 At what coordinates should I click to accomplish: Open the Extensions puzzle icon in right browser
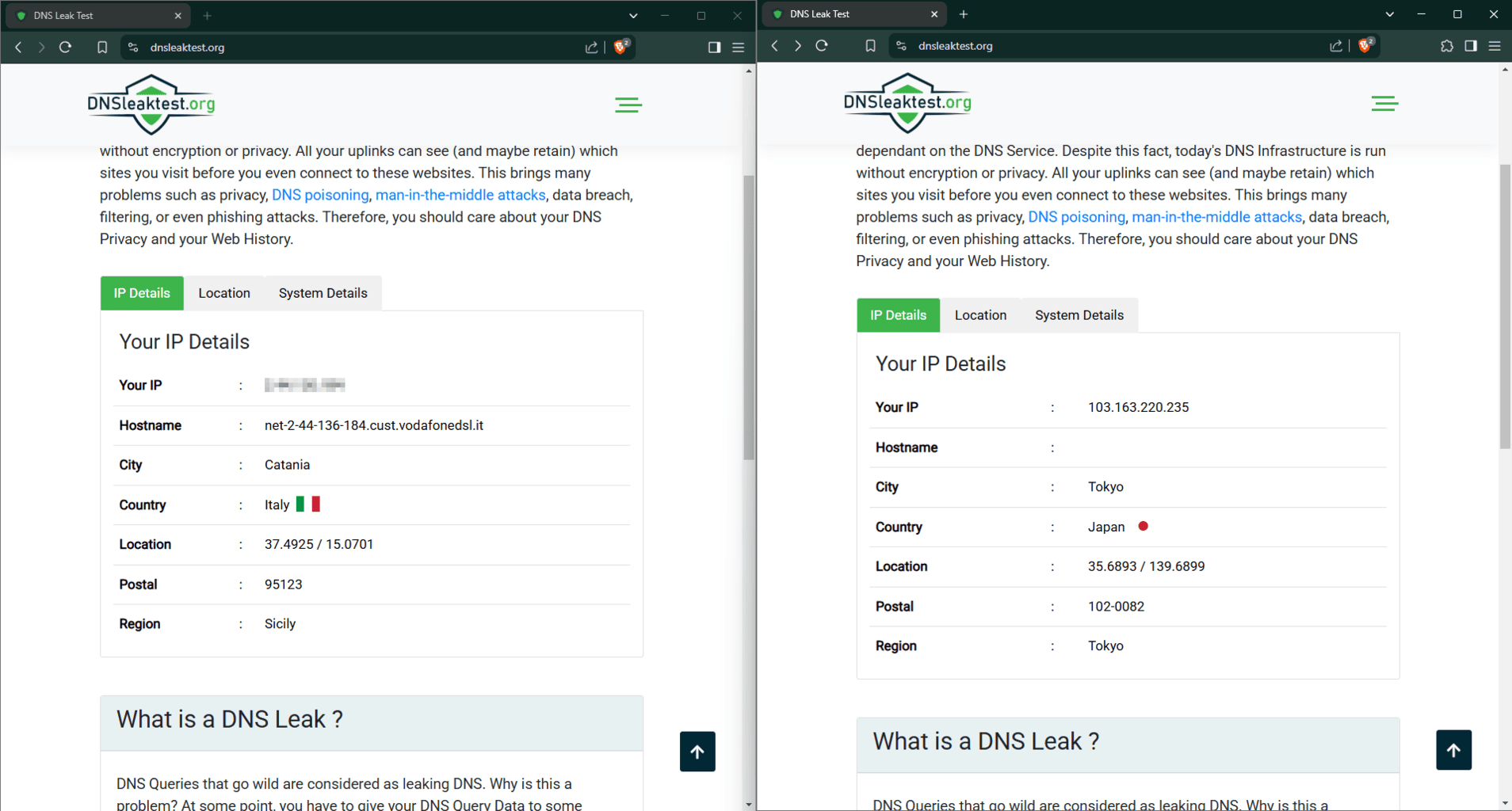pos(1446,45)
